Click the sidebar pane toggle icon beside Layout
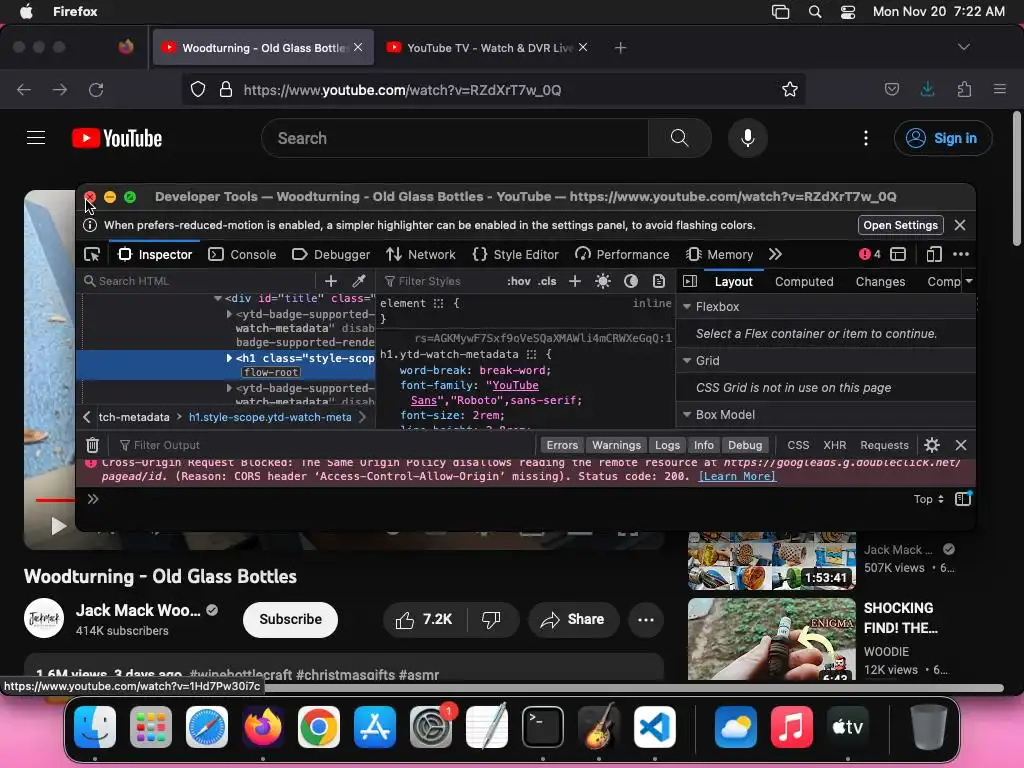This screenshot has height=768, width=1024. (x=690, y=281)
